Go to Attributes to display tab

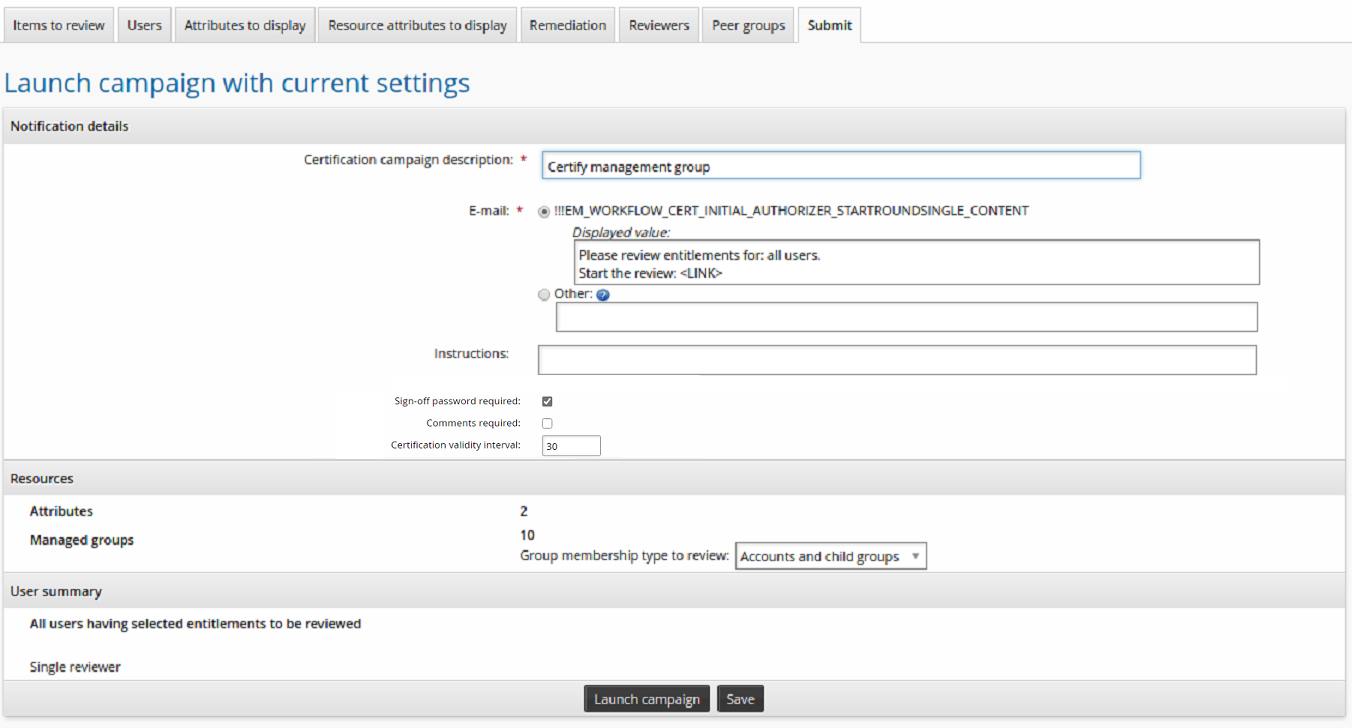tap(245, 25)
